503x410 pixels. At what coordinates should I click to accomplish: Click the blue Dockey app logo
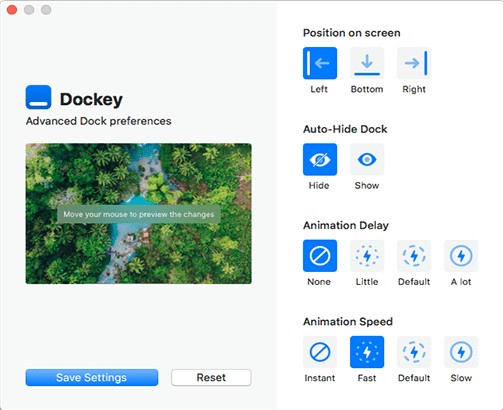pyautogui.click(x=38, y=97)
